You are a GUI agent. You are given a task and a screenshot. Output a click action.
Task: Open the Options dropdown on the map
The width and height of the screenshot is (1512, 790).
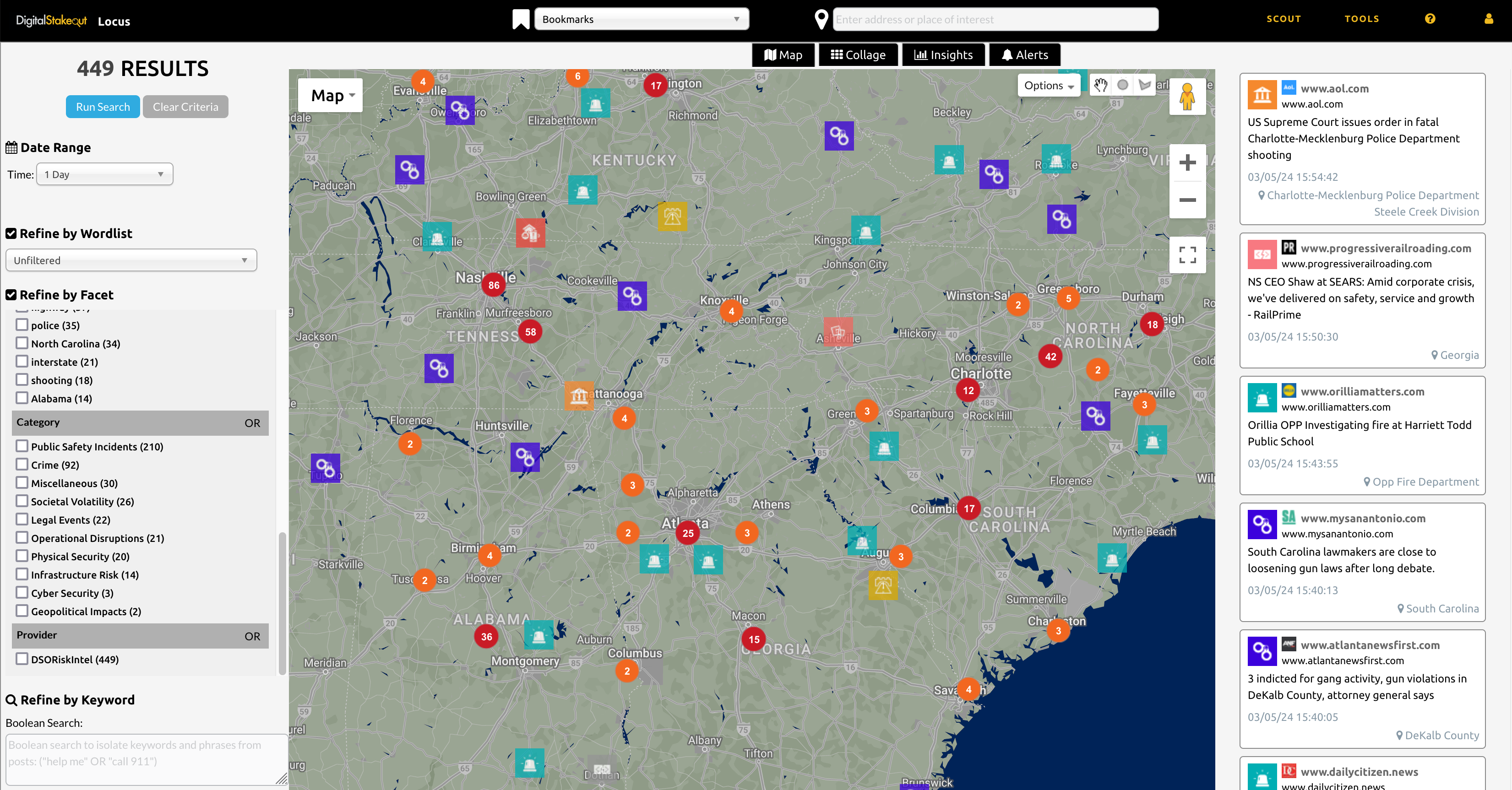pos(1048,85)
